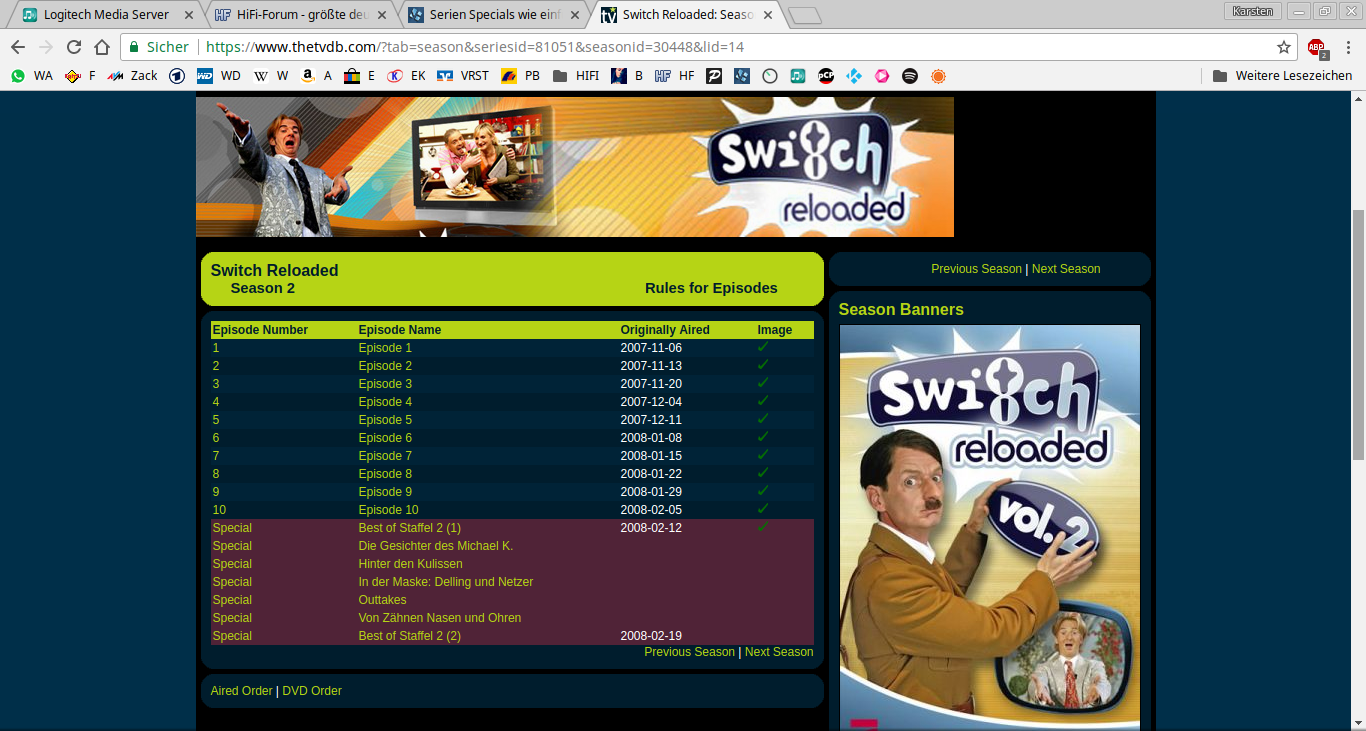Image resolution: width=1366 pixels, height=731 pixels.
Task: Switch to Aired Order view
Action: pyautogui.click(x=241, y=691)
